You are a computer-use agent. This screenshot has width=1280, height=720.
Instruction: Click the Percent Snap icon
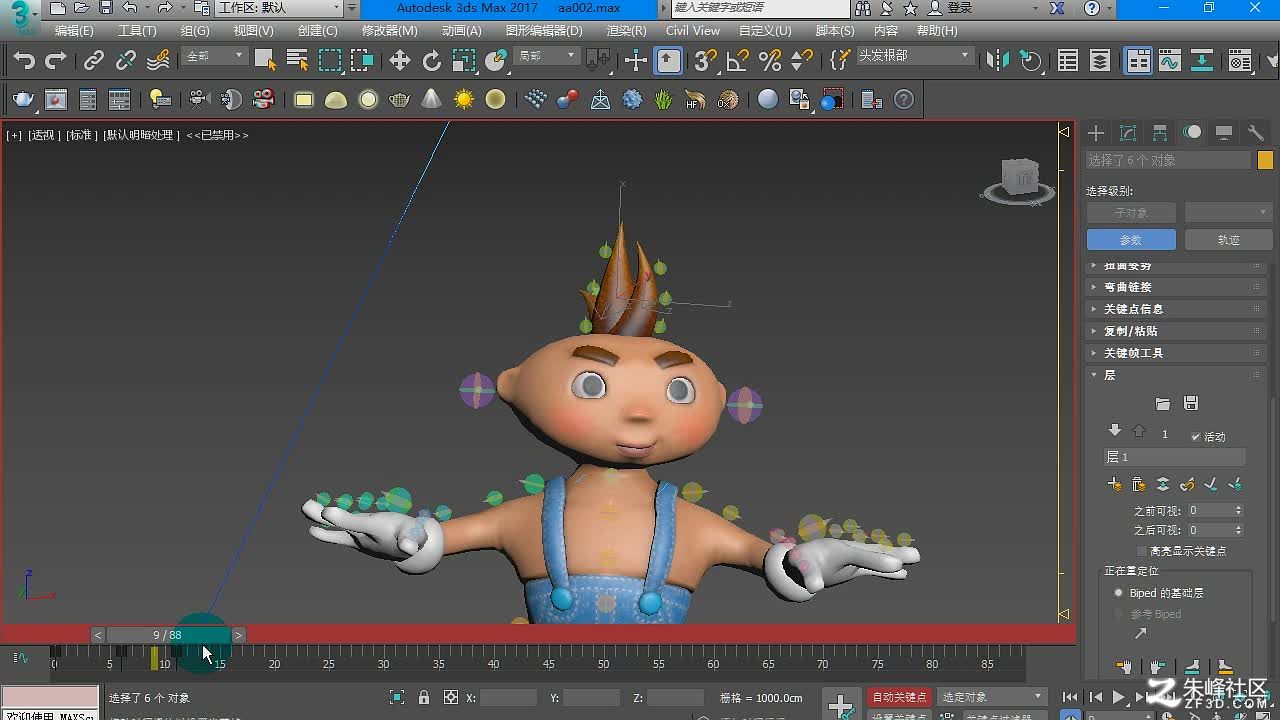click(x=770, y=61)
